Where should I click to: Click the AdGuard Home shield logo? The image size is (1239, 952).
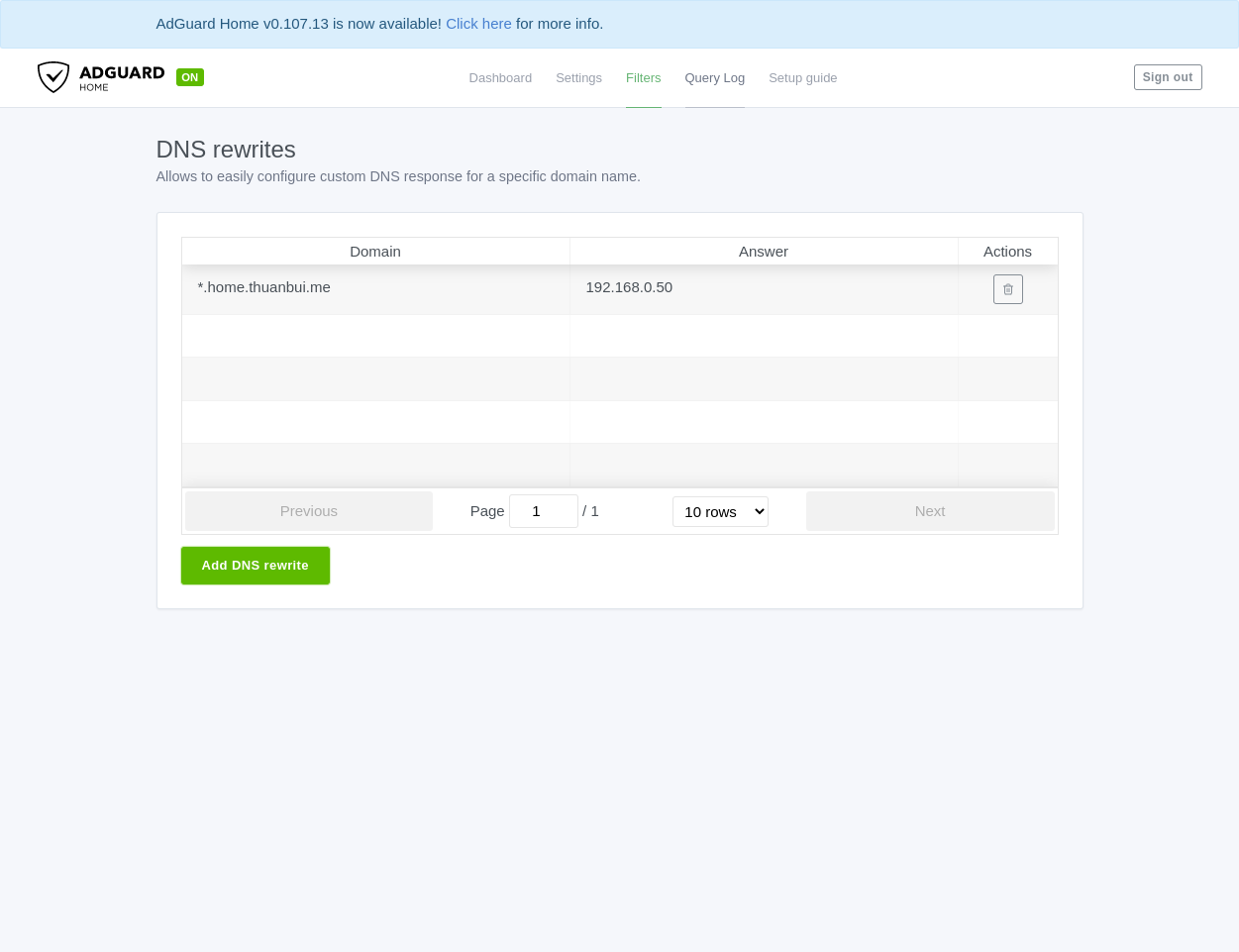(x=53, y=77)
